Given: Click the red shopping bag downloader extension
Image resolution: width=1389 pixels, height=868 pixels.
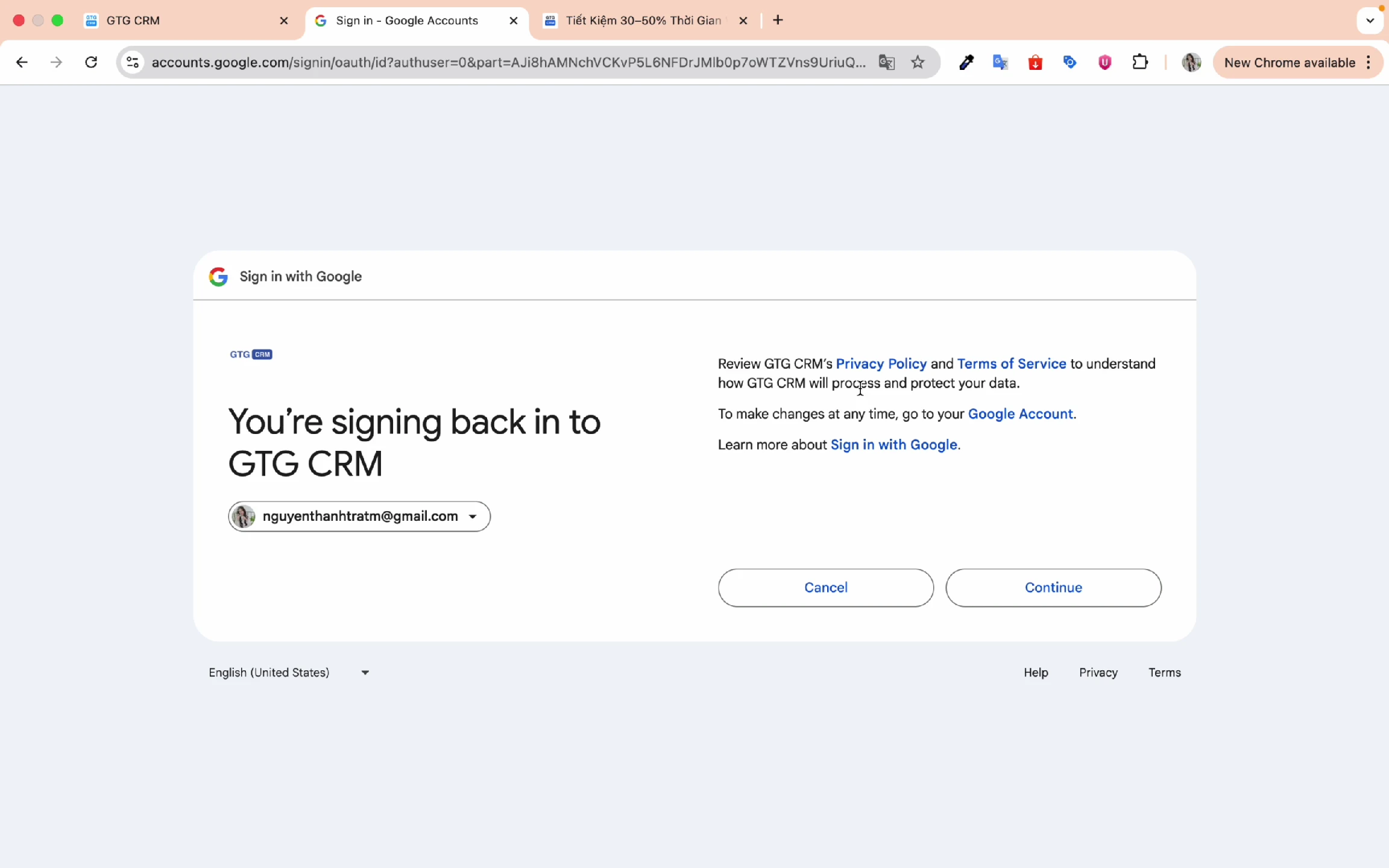Looking at the screenshot, I should coord(1035,62).
